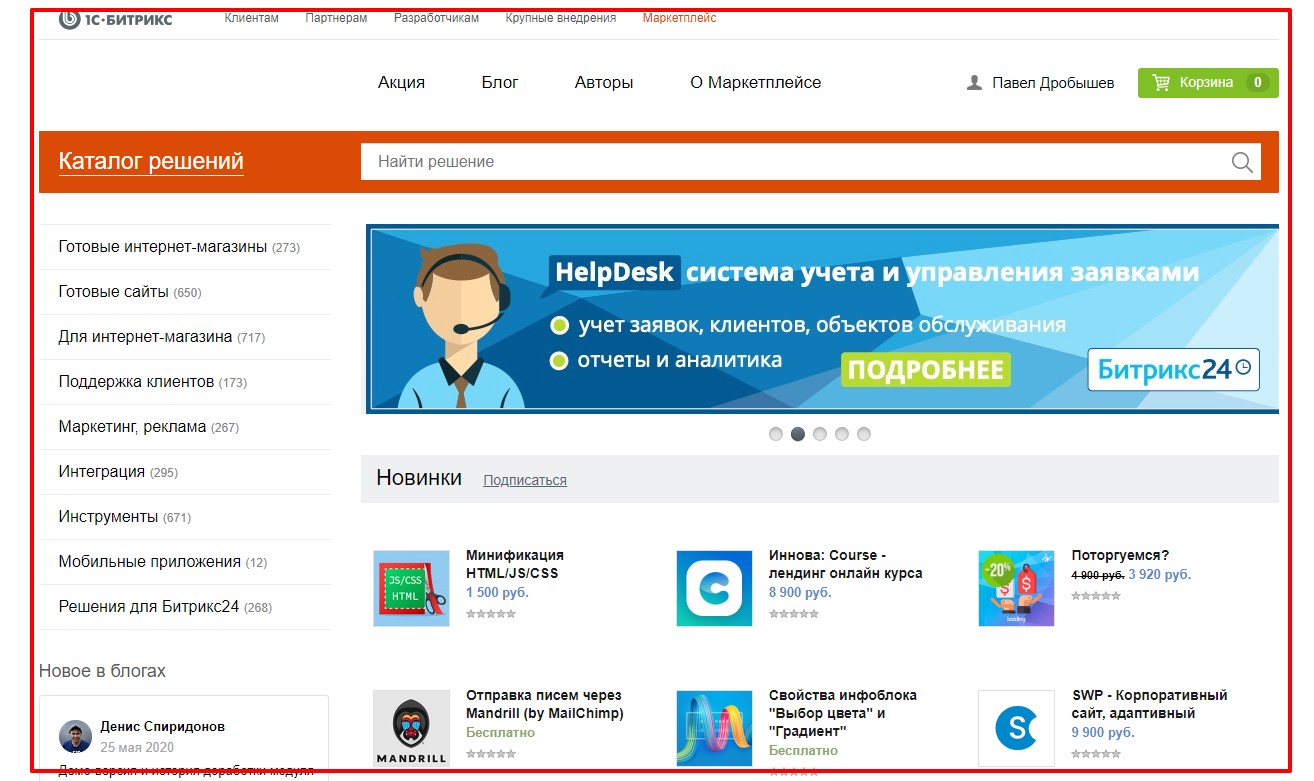This screenshot has height=781, width=1314.
Task: Open the Партнерам top menu item
Action: pos(336,18)
